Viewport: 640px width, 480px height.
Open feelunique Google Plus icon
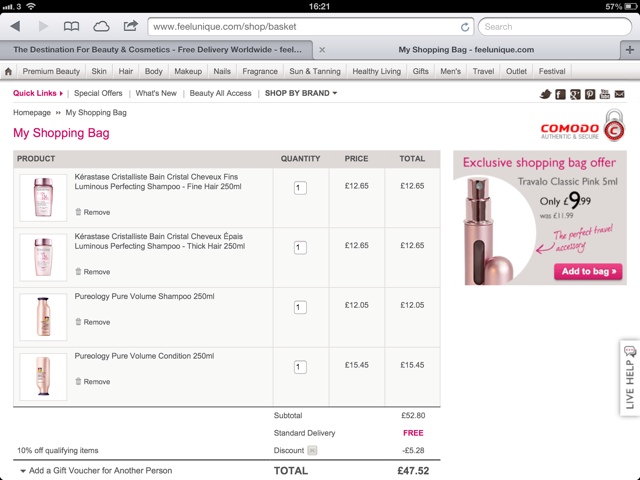coord(575,94)
